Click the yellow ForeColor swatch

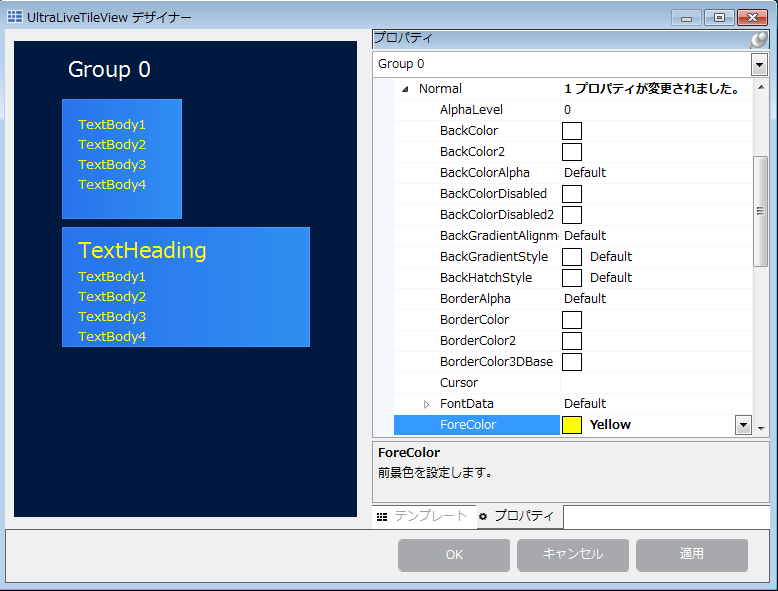click(572, 425)
